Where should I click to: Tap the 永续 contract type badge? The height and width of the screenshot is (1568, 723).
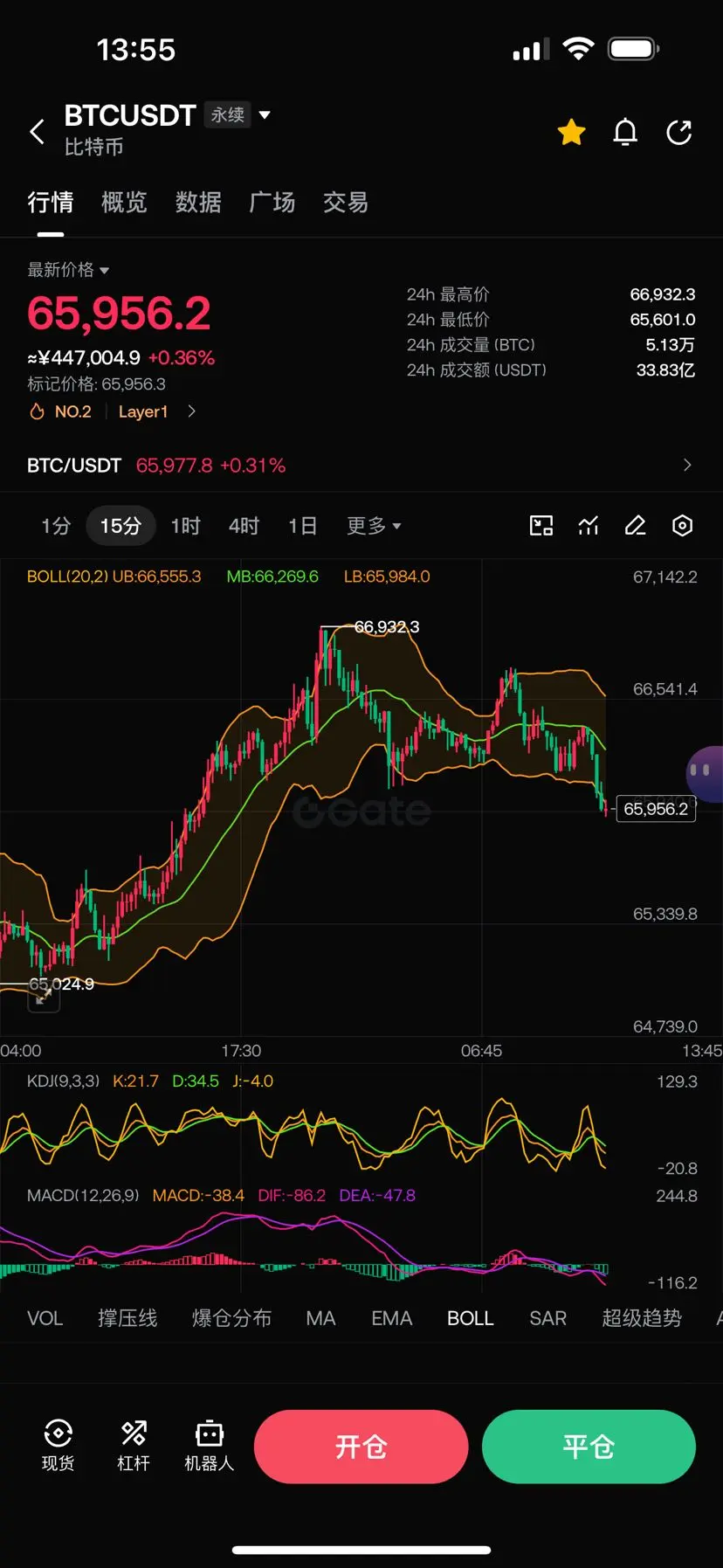[x=227, y=114]
